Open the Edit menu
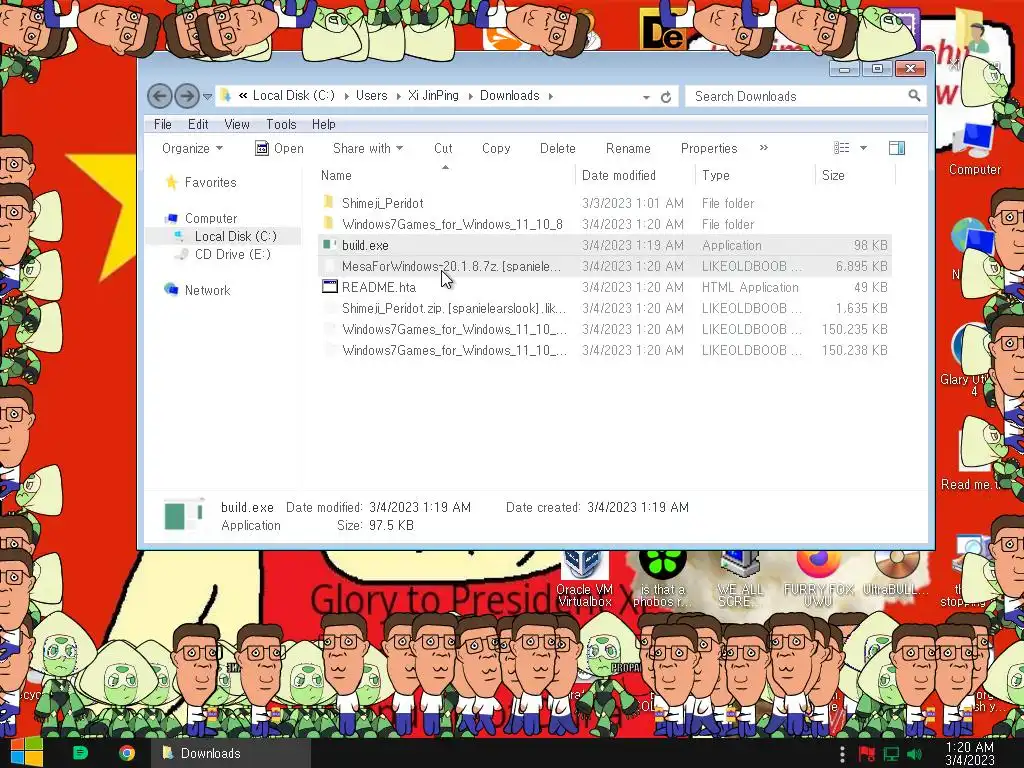The width and height of the screenshot is (1024, 768). 198,124
